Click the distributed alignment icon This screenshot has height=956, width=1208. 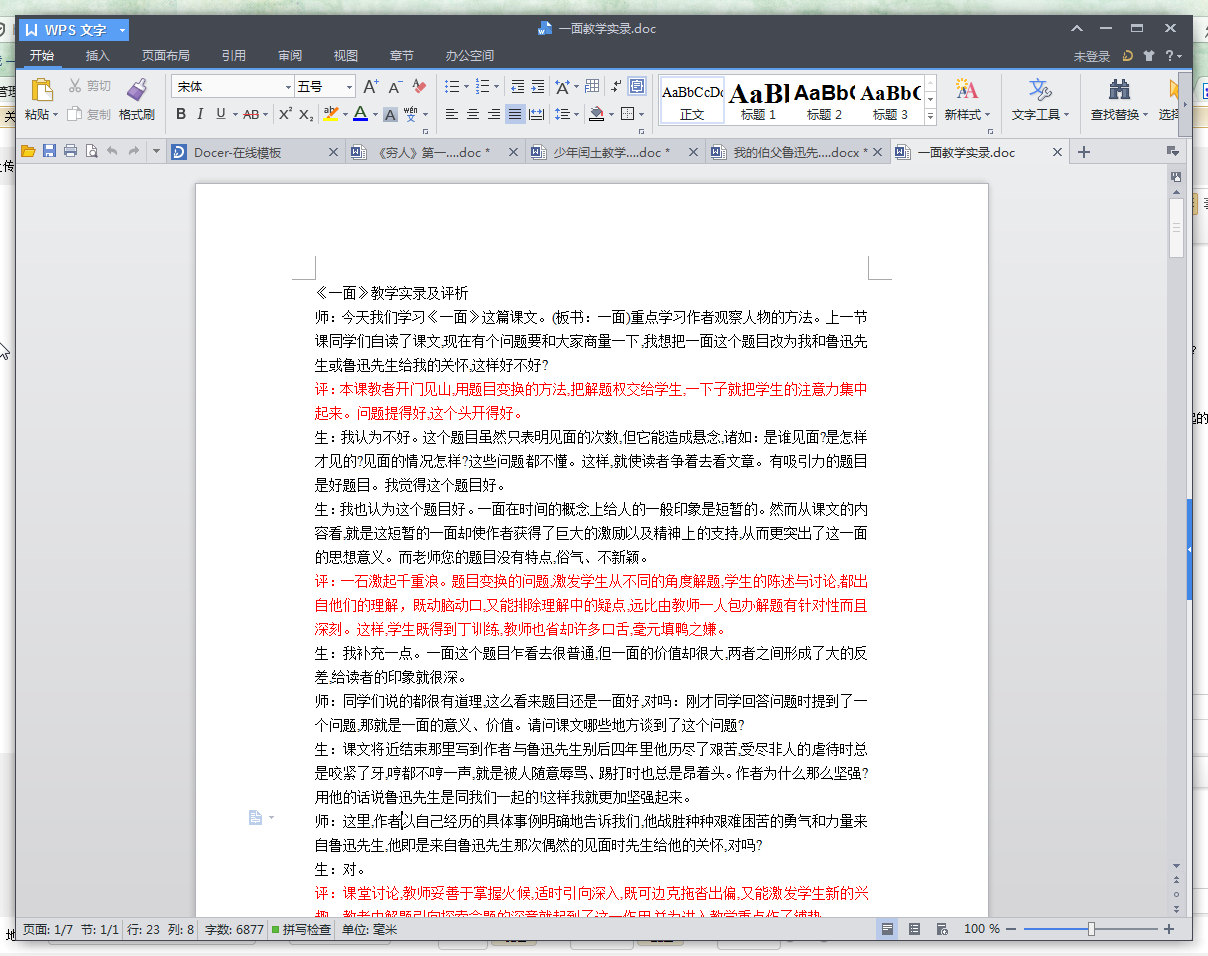click(536, 114)
